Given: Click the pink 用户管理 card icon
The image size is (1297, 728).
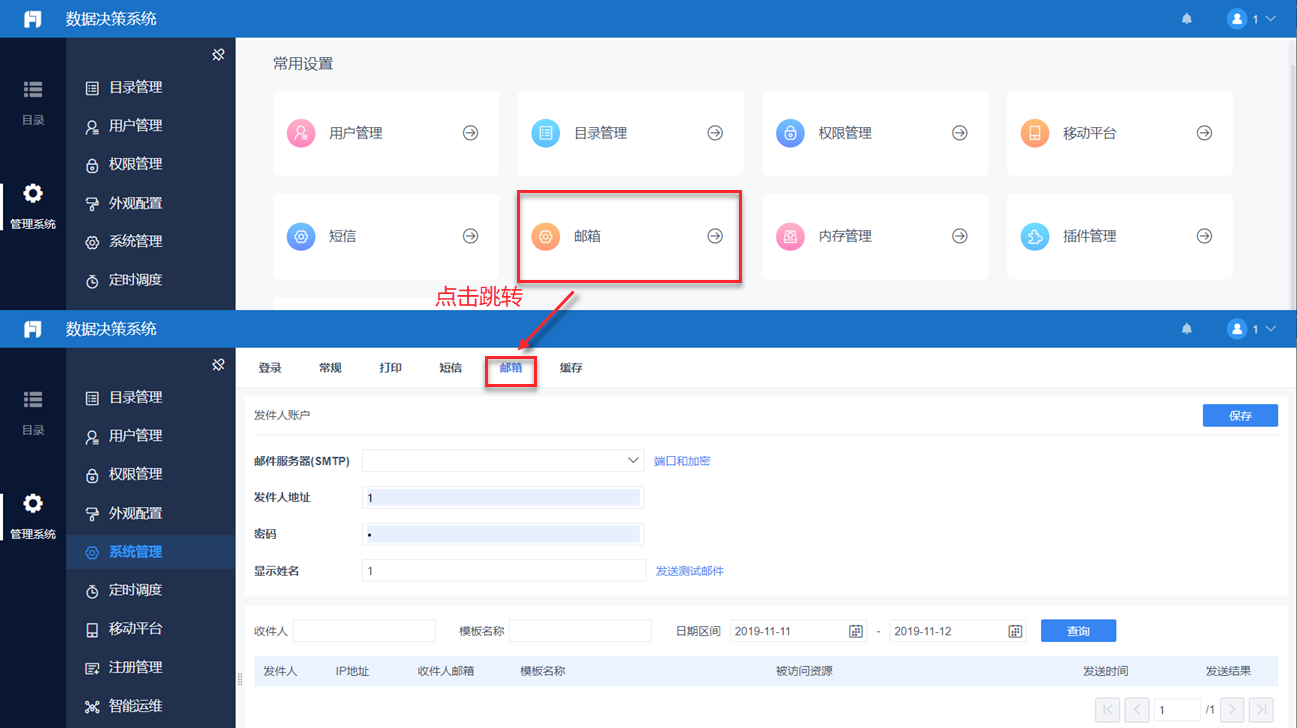Looking at the screenshot, I should point(301,133).
